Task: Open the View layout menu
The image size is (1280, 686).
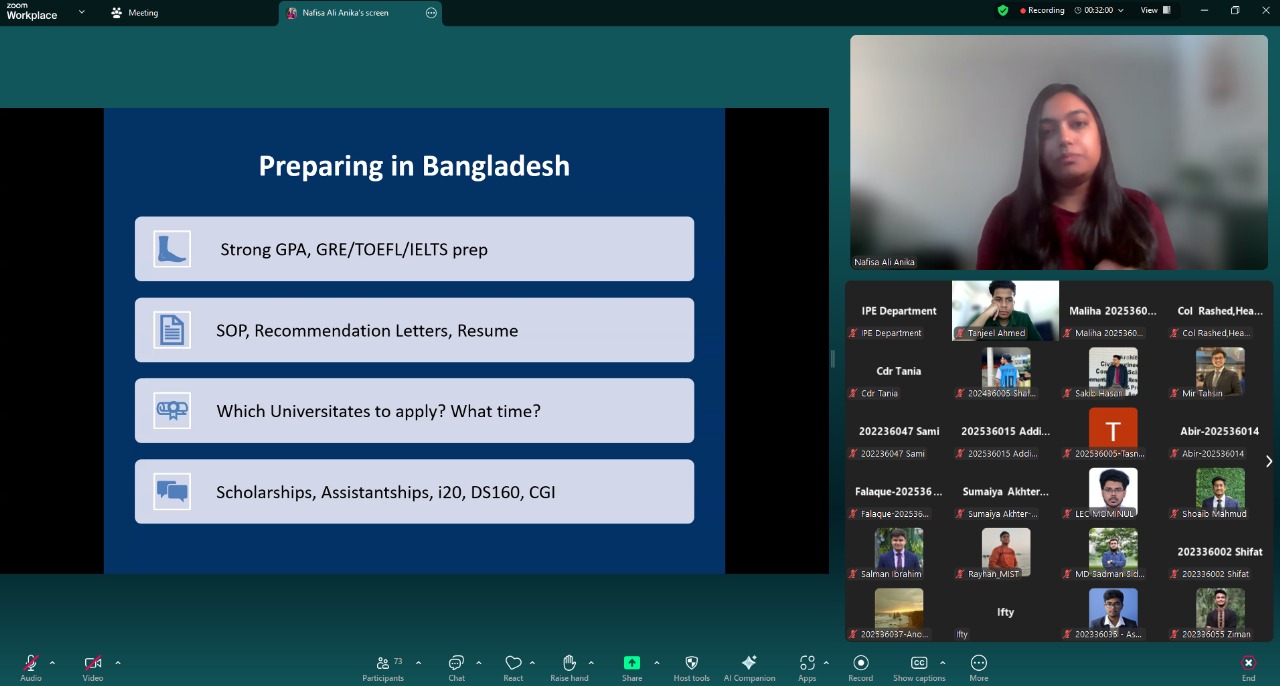Action: coord(1155,10)
